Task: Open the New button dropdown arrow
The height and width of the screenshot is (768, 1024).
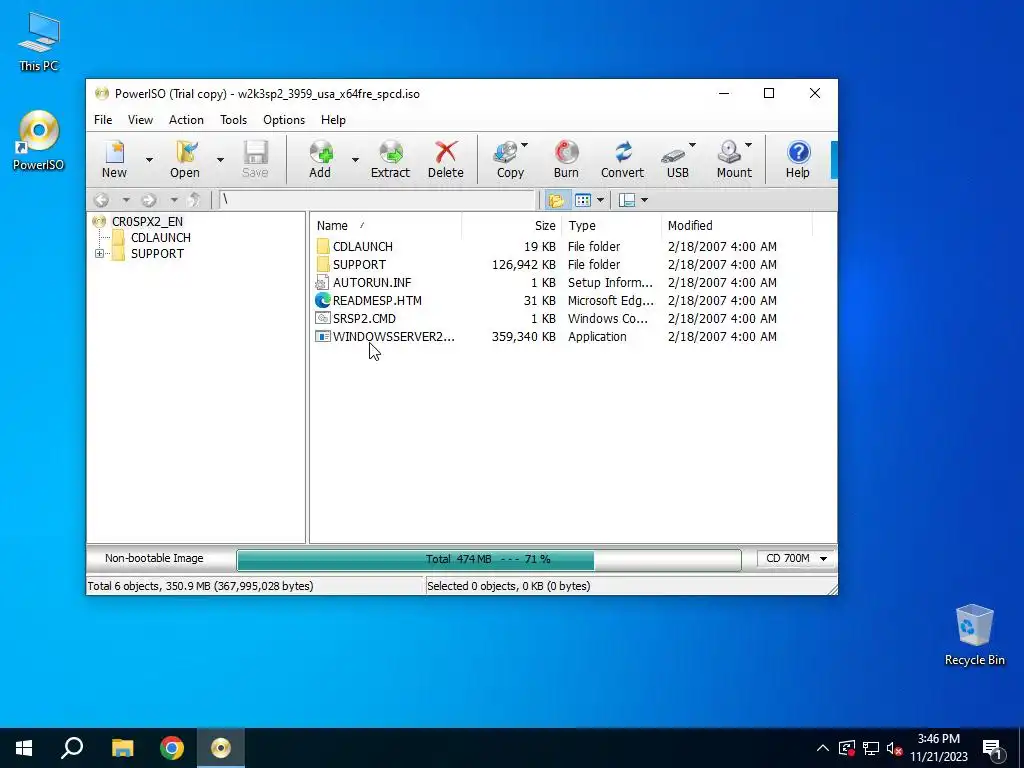Action: (x=149, y=160)
